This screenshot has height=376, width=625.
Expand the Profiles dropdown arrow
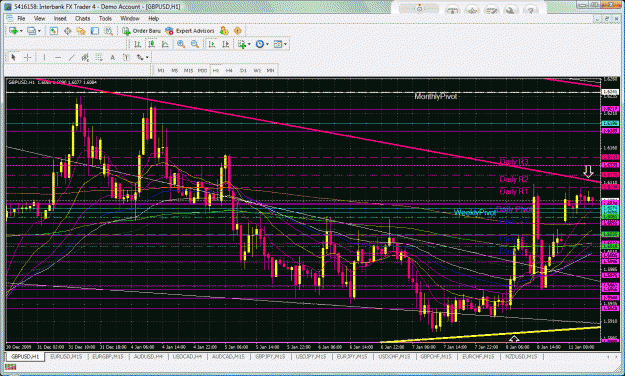click(x=39, y=31)
